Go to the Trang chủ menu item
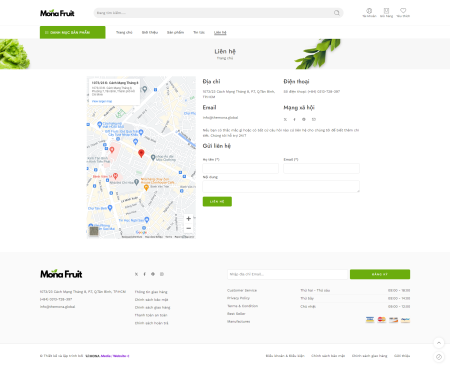Image resolution: width=450 pixels, height=368 pixels. tap(124, 32)
